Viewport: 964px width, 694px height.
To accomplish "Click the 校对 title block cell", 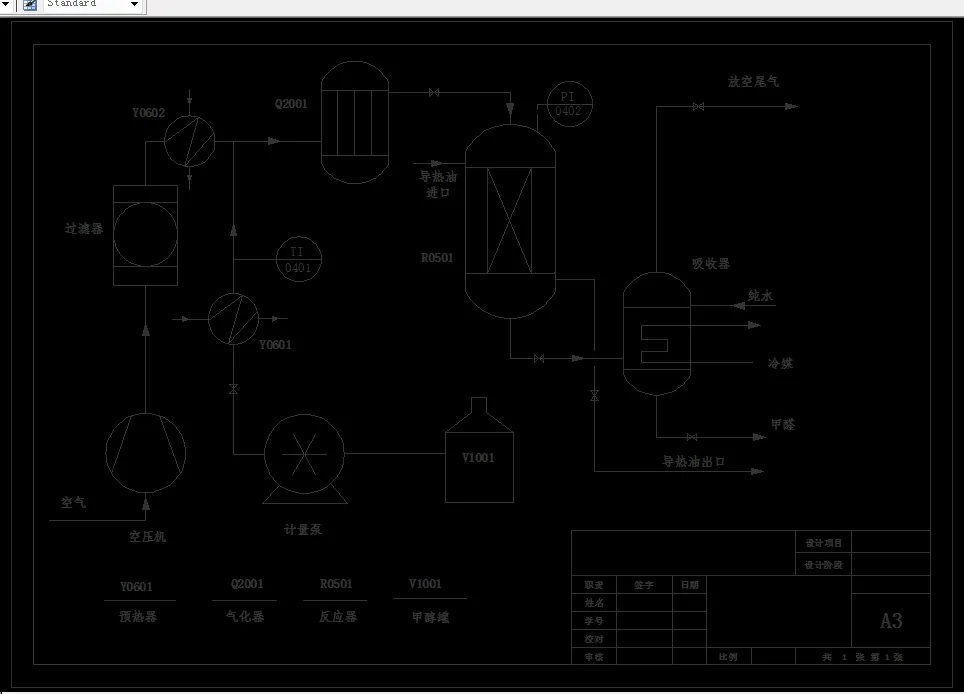I will coord(594,639).
